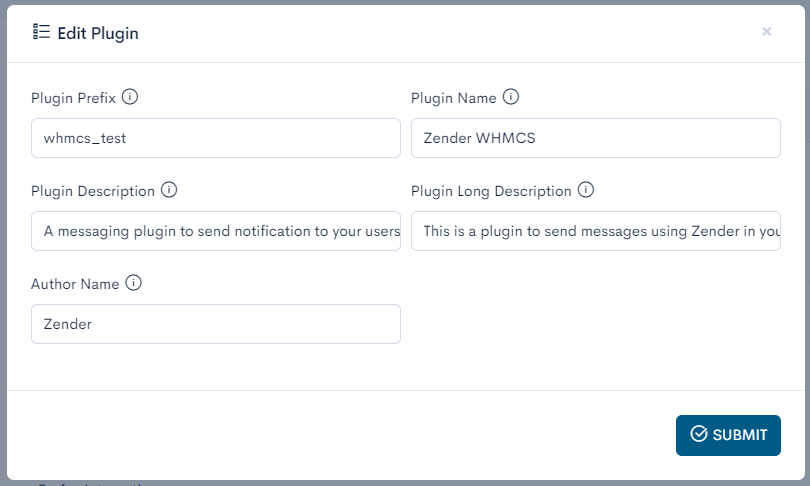This screenshot has height=486, width=810.
Task: Click into the Plugin Long Description field
Action: pos(596,231)
